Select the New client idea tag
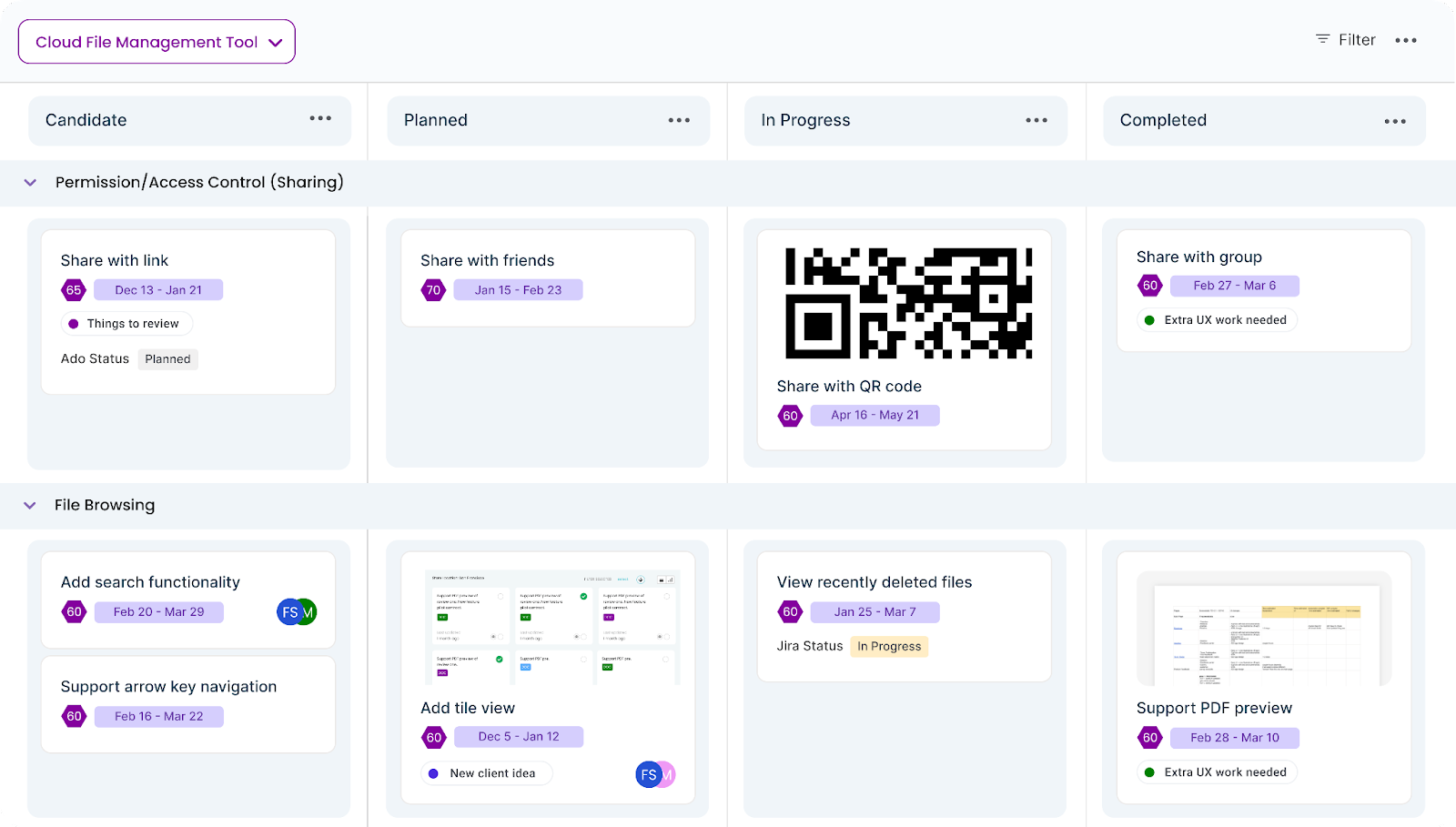This screenshot has width=1456, height=827. pyautogui.click(x=486, y=773)
